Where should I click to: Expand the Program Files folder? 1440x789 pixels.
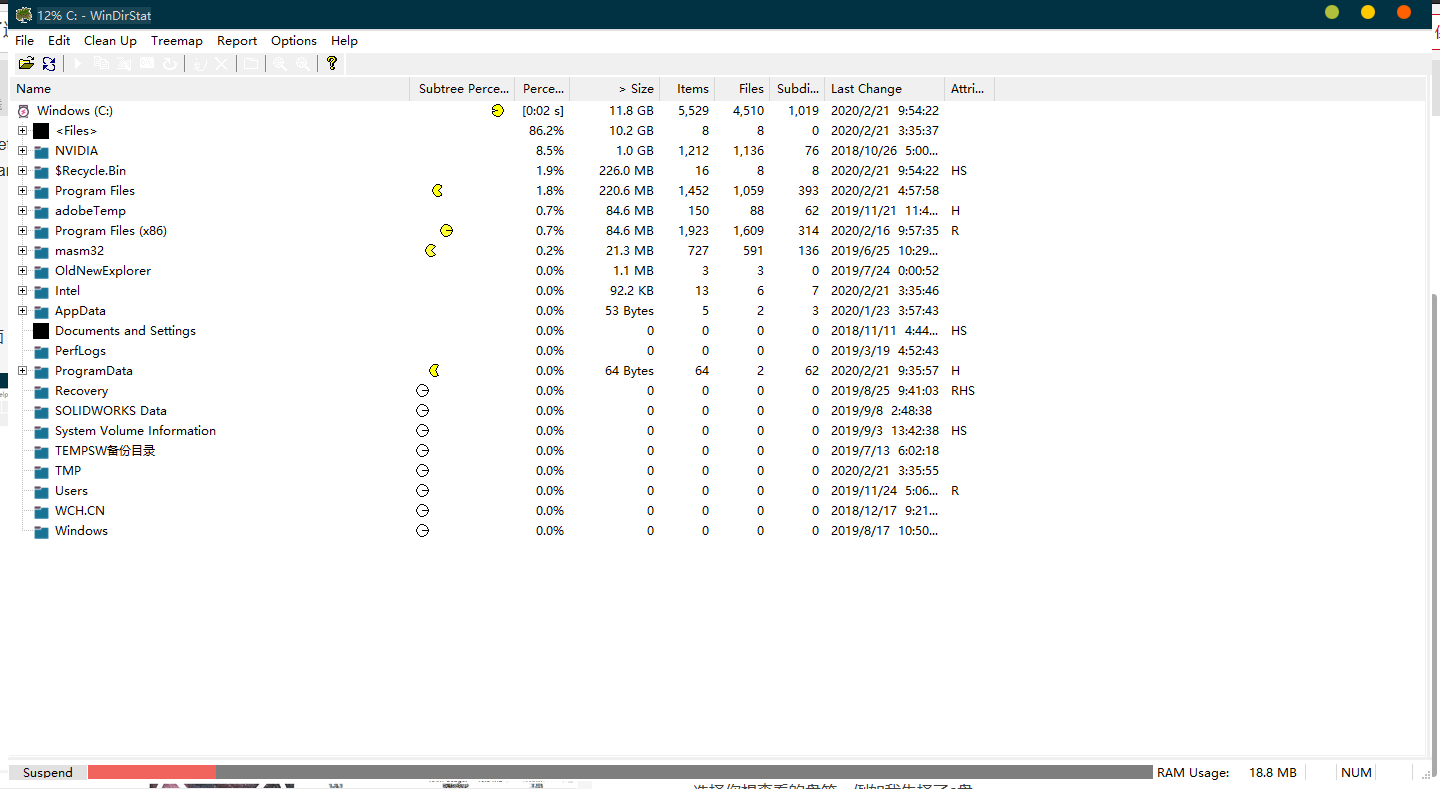click(x=22, y=191)
